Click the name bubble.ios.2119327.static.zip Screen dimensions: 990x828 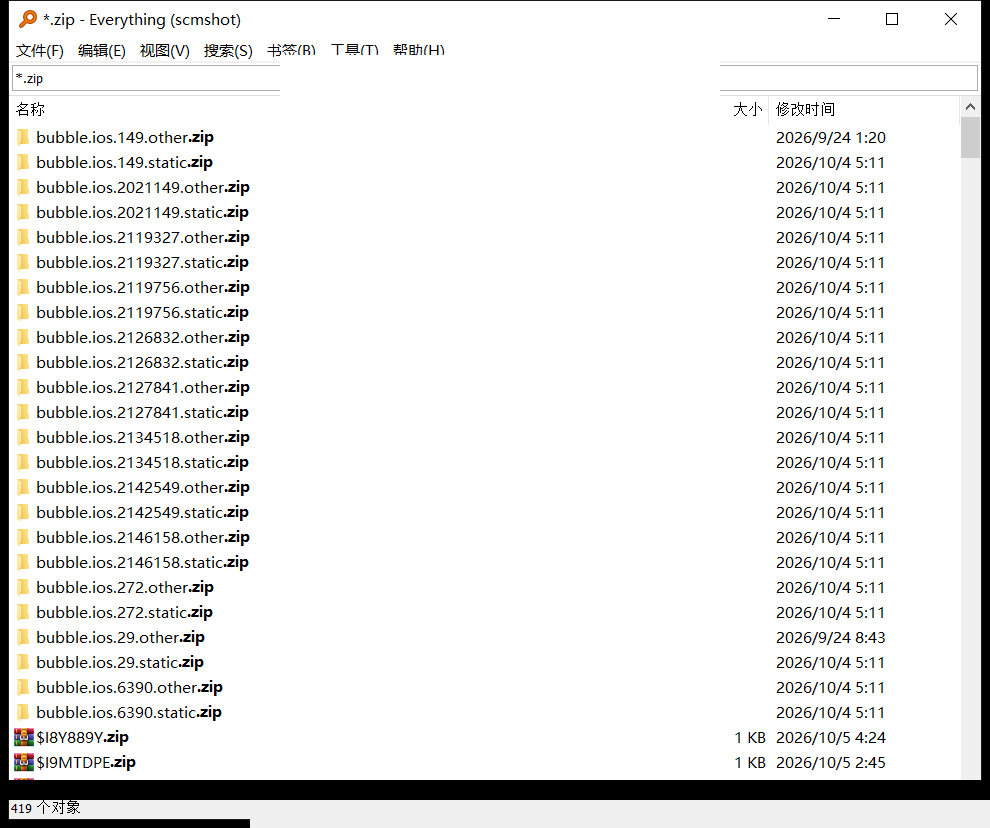coord(143,262)
